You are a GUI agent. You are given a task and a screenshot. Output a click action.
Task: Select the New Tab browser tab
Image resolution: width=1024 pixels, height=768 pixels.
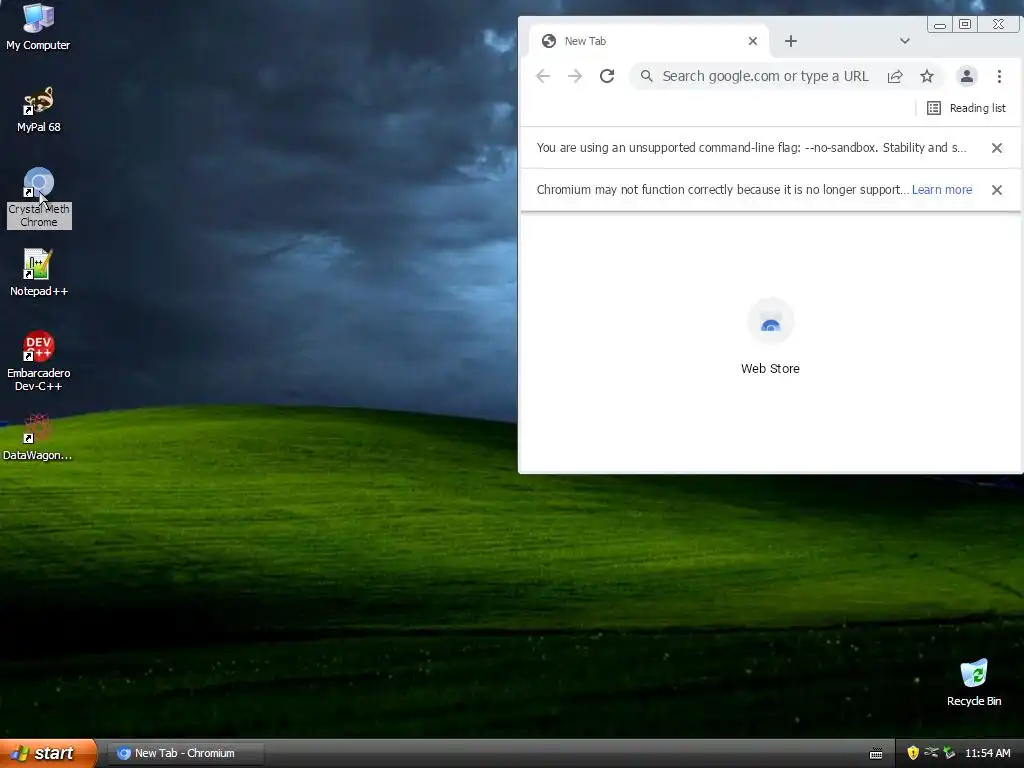[x=648, y=41]
